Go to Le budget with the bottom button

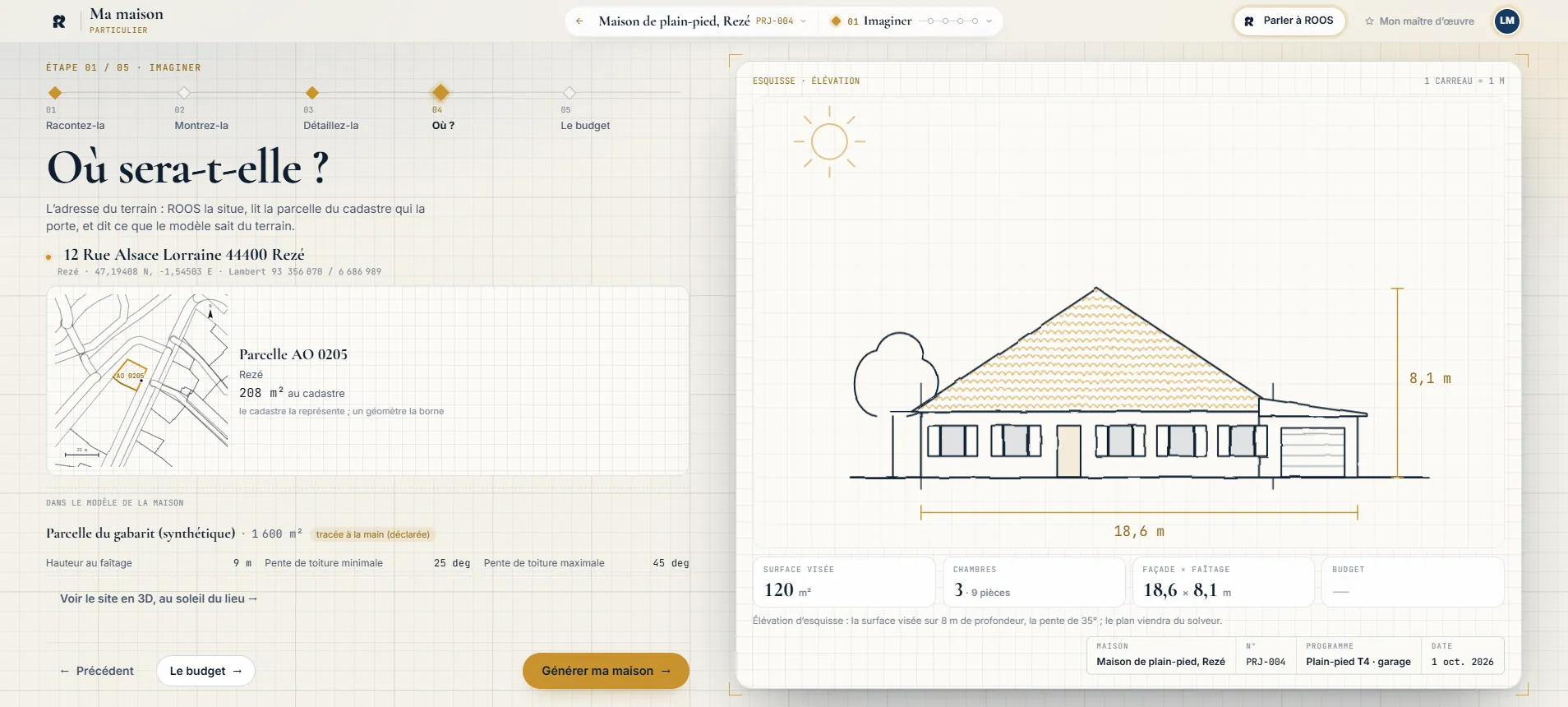pos(205,671)
